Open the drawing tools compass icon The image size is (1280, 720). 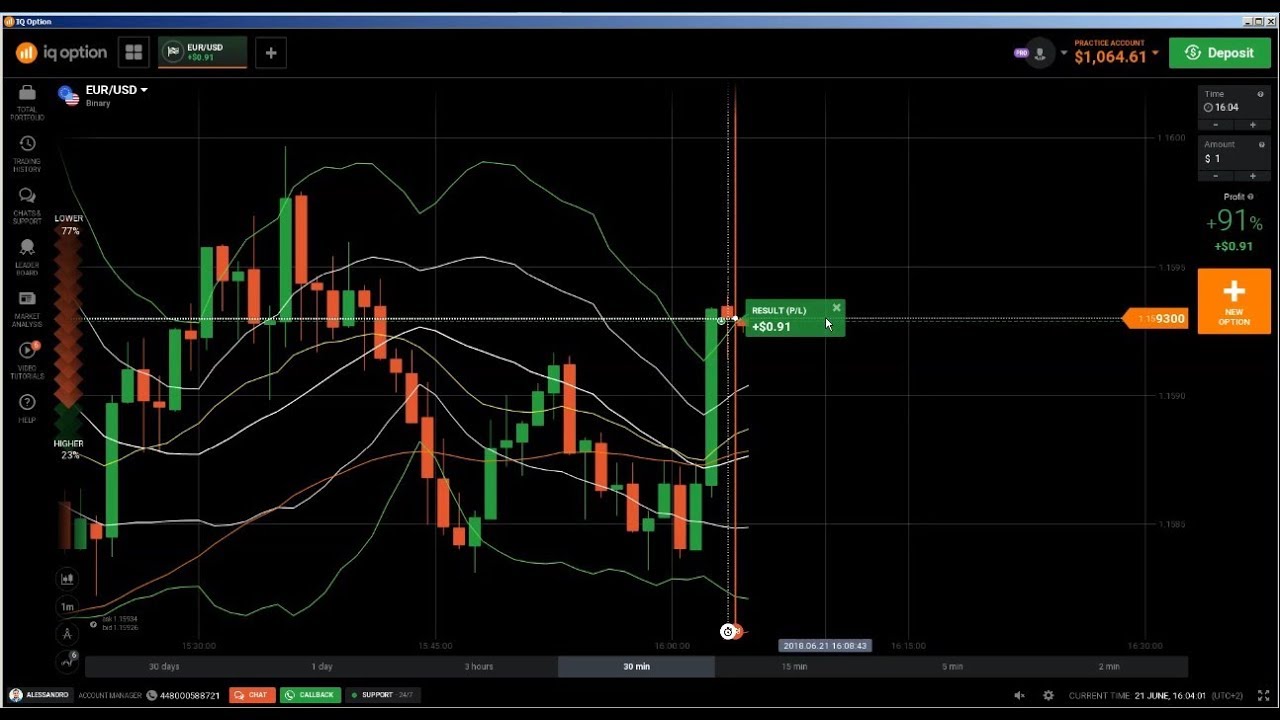pyautogui.click(x=67, y=634)
